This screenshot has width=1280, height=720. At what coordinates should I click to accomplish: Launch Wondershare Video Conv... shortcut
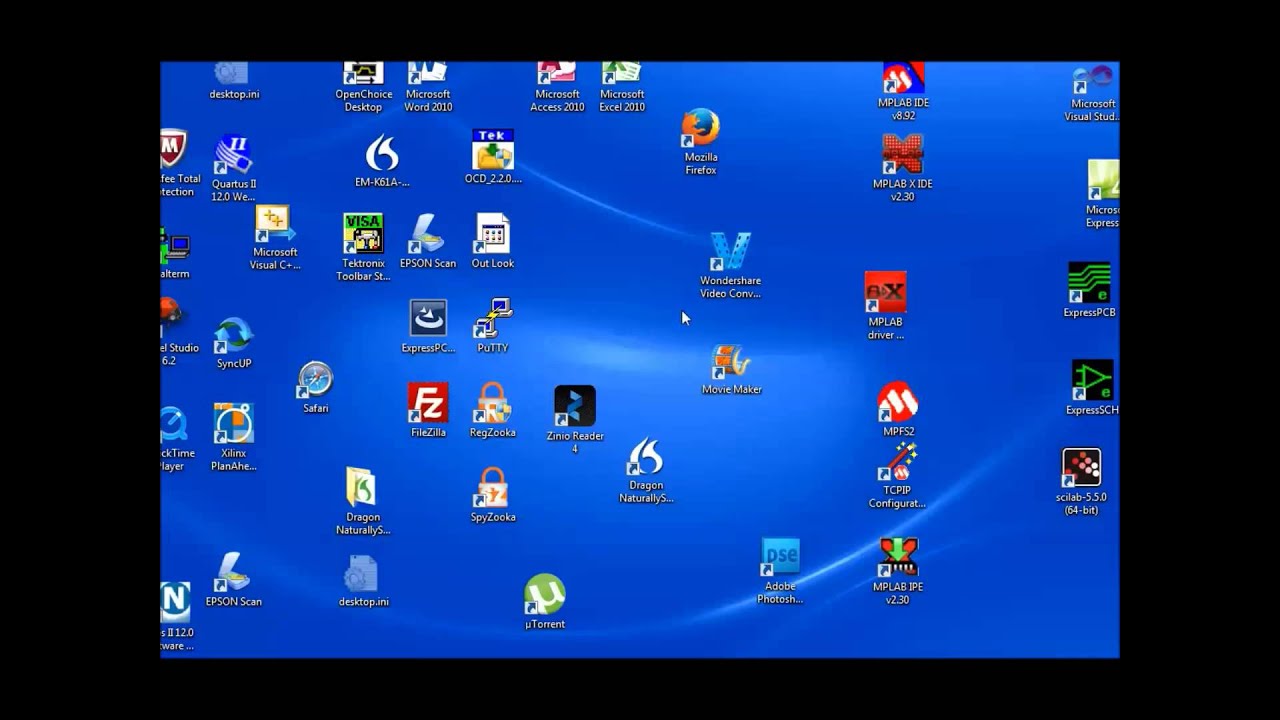[730, 265]
